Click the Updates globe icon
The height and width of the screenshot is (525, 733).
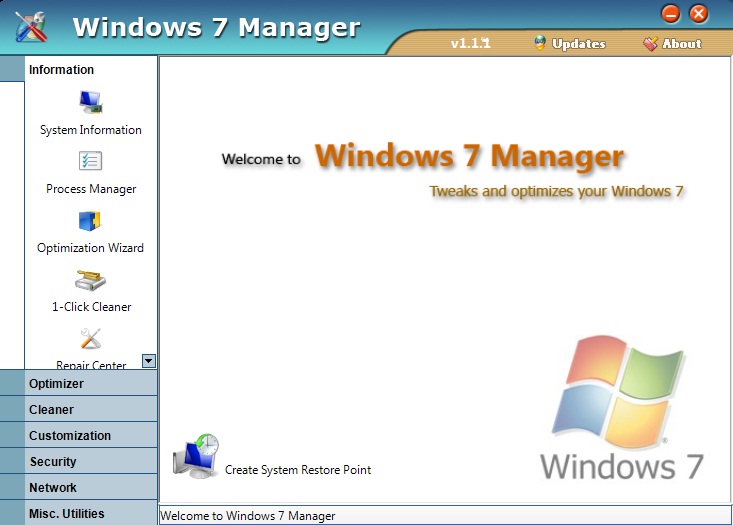539,43
